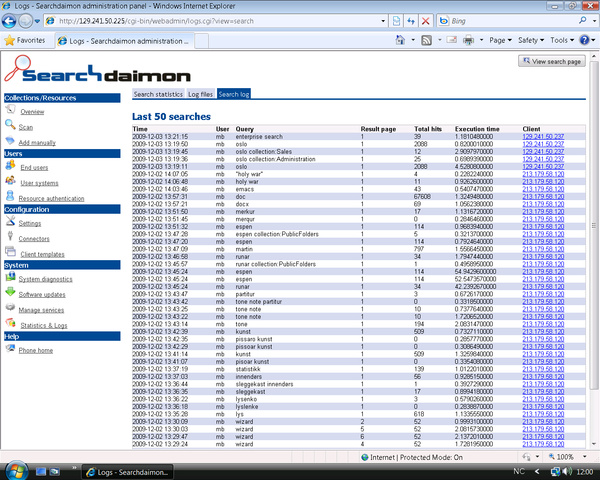Click the System diagnostics icon
Image resolution: width=600 pixels, height=480 pixels.
tap(11, 277)
